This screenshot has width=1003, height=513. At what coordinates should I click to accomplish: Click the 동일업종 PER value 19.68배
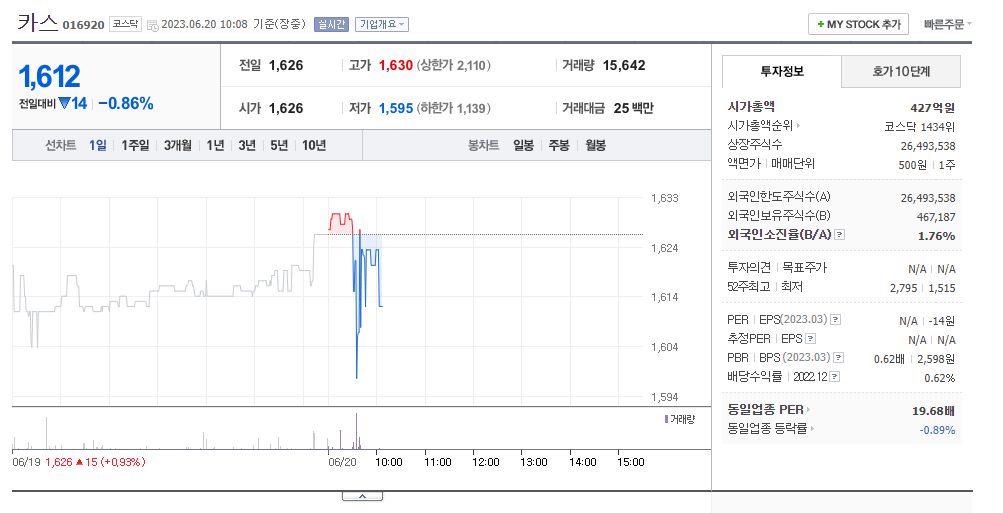[x=933, y=411]
